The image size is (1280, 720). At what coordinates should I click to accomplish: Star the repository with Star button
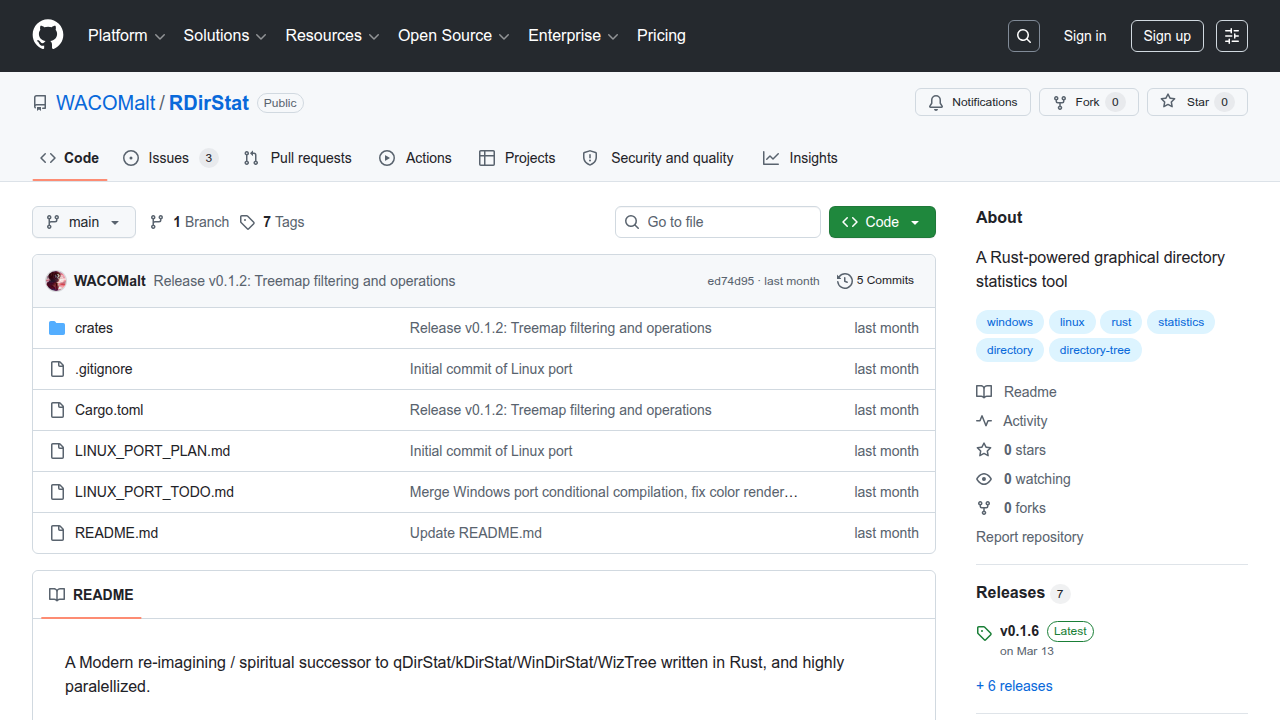[x=1197, y=102]
